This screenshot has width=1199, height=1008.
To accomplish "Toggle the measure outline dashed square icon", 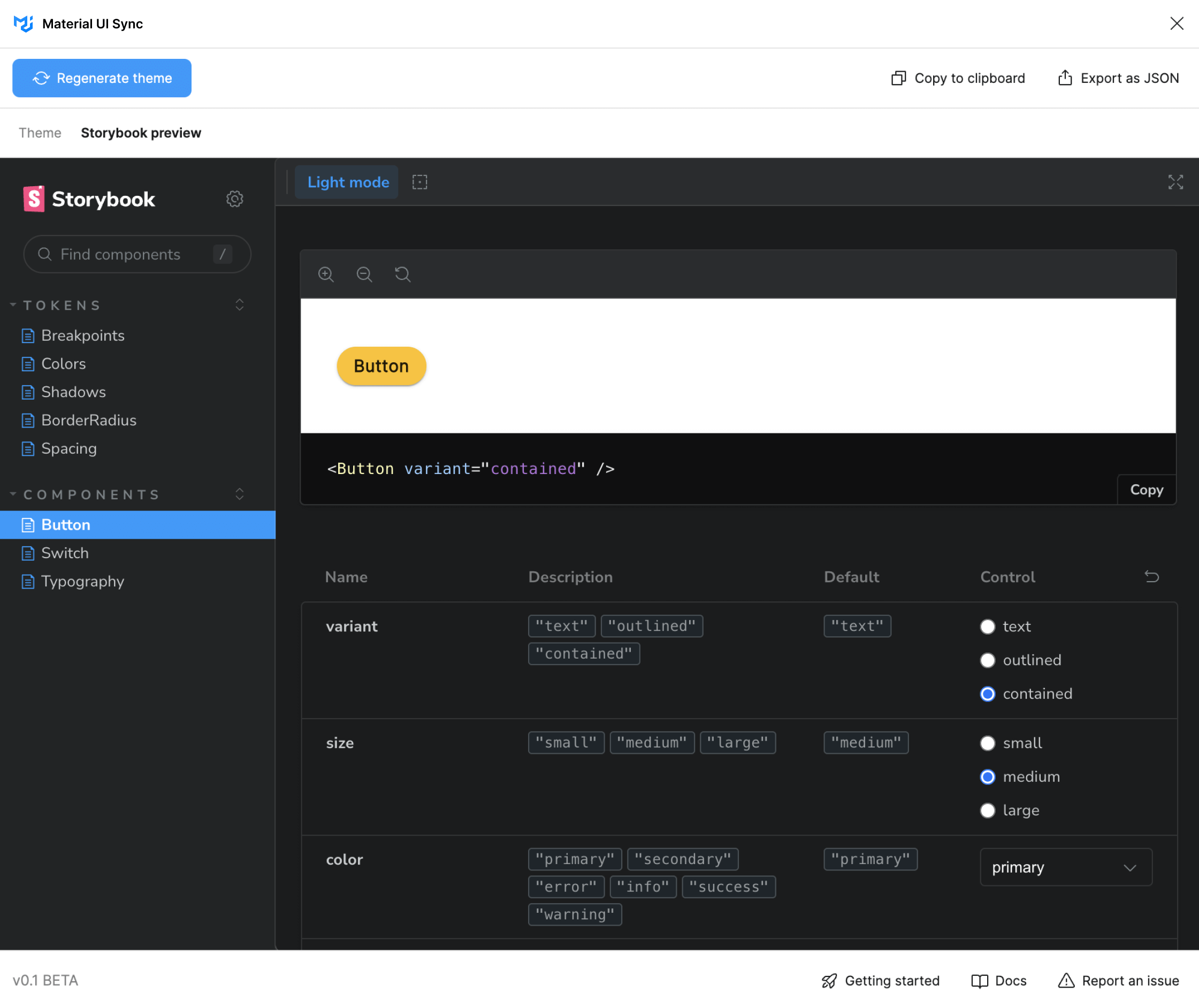I will tap(419, 182).
